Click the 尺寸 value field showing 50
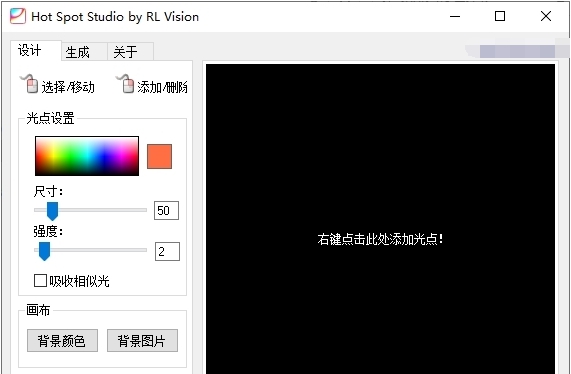 pos(166,210)
